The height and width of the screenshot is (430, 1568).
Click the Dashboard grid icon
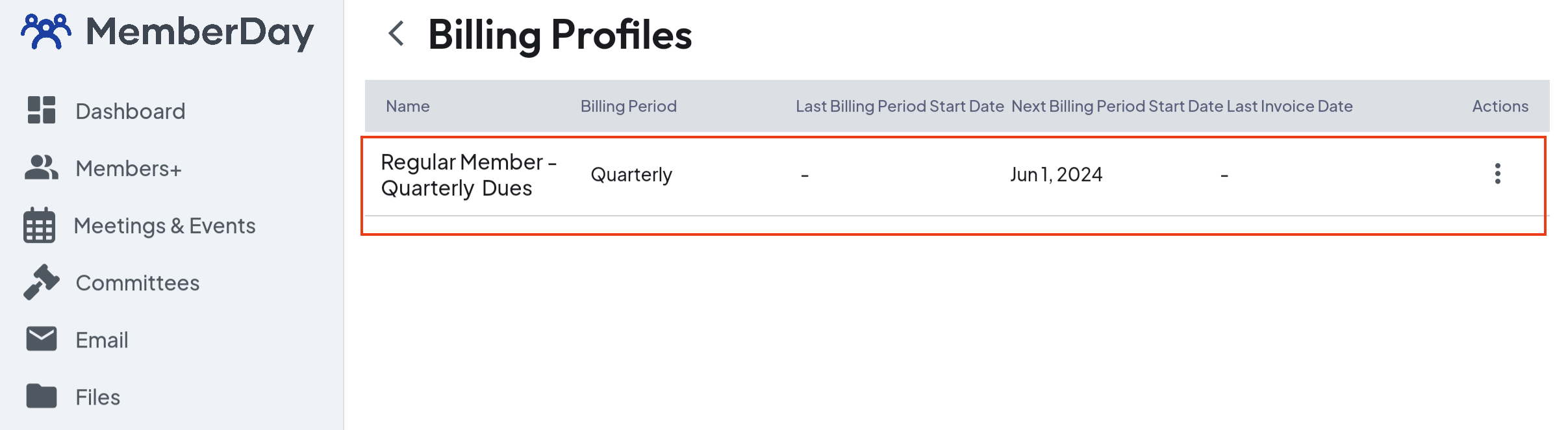pos(42,110)
